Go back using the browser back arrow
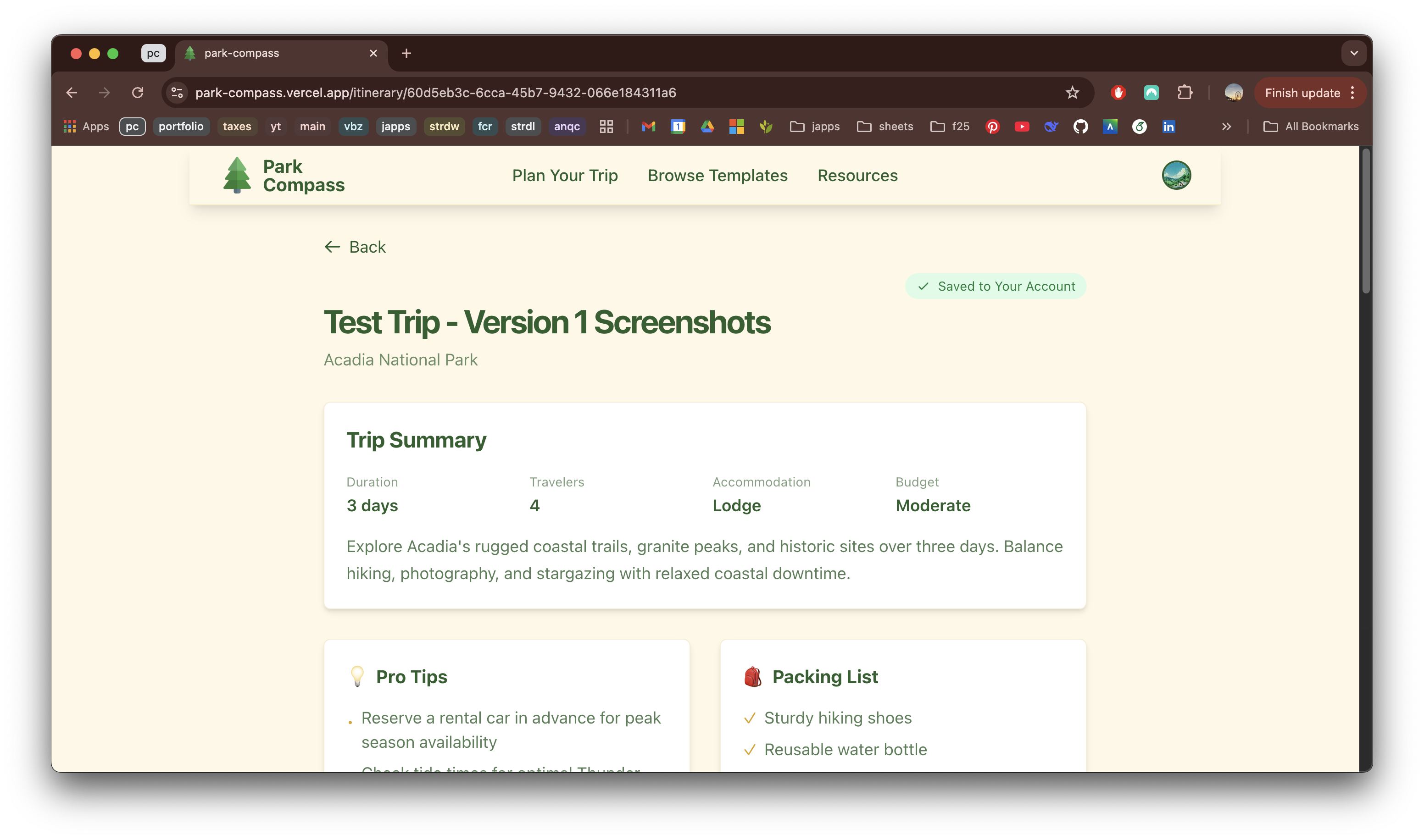The width and height of the screenshot is (1424, 840). (x=72, y=93)
